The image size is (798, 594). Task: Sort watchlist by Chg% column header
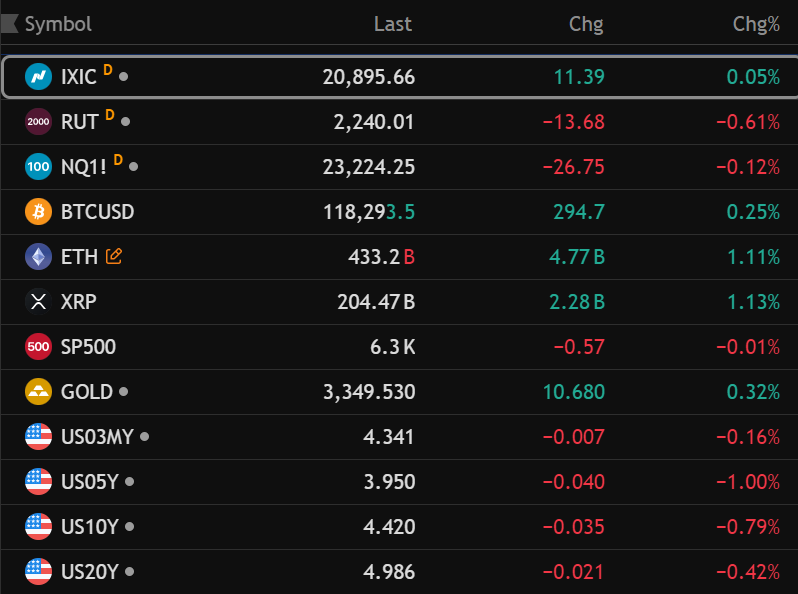pos(756,24)
